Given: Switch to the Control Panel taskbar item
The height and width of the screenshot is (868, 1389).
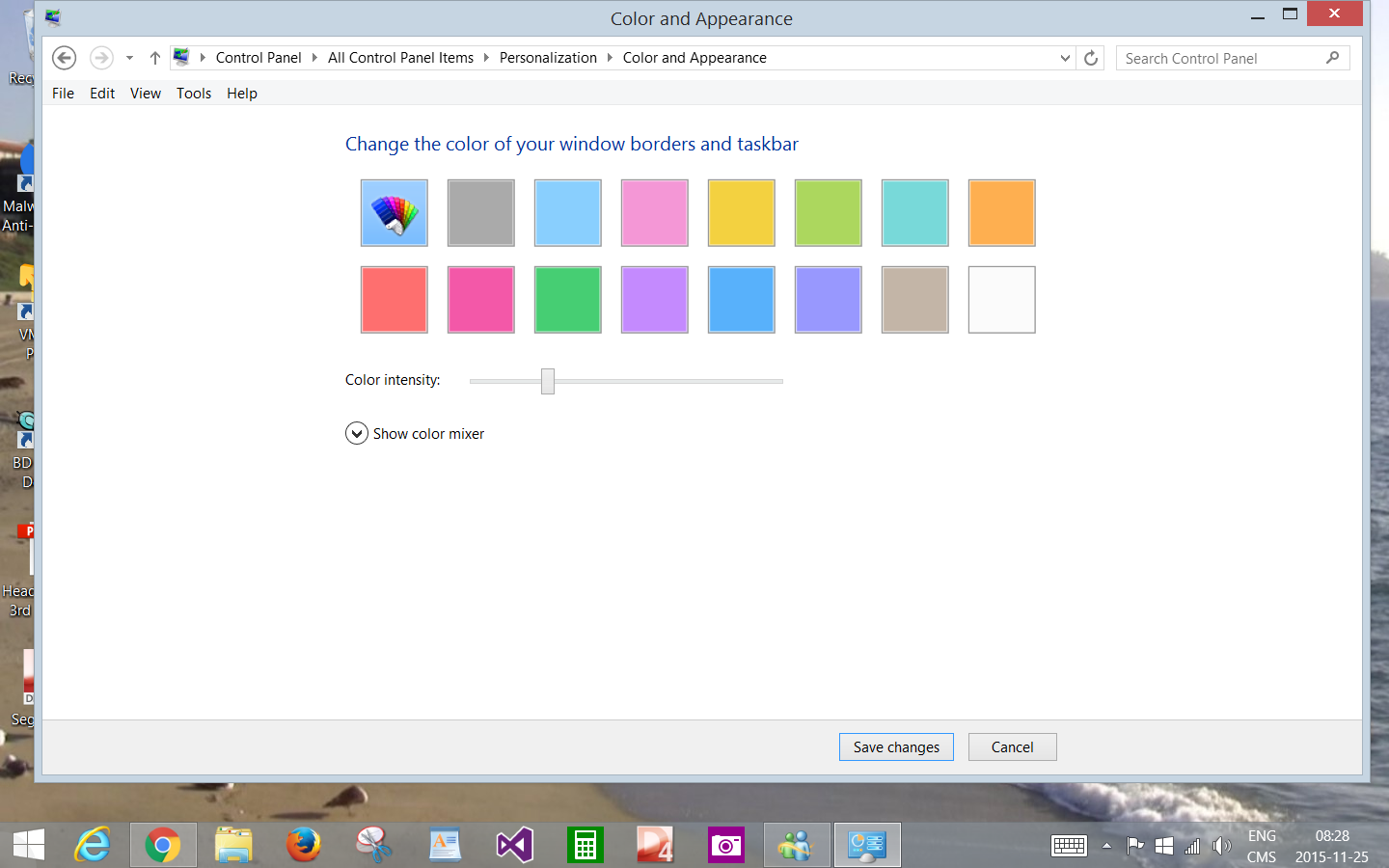Looking at the screenshot, I should point(866,846).
